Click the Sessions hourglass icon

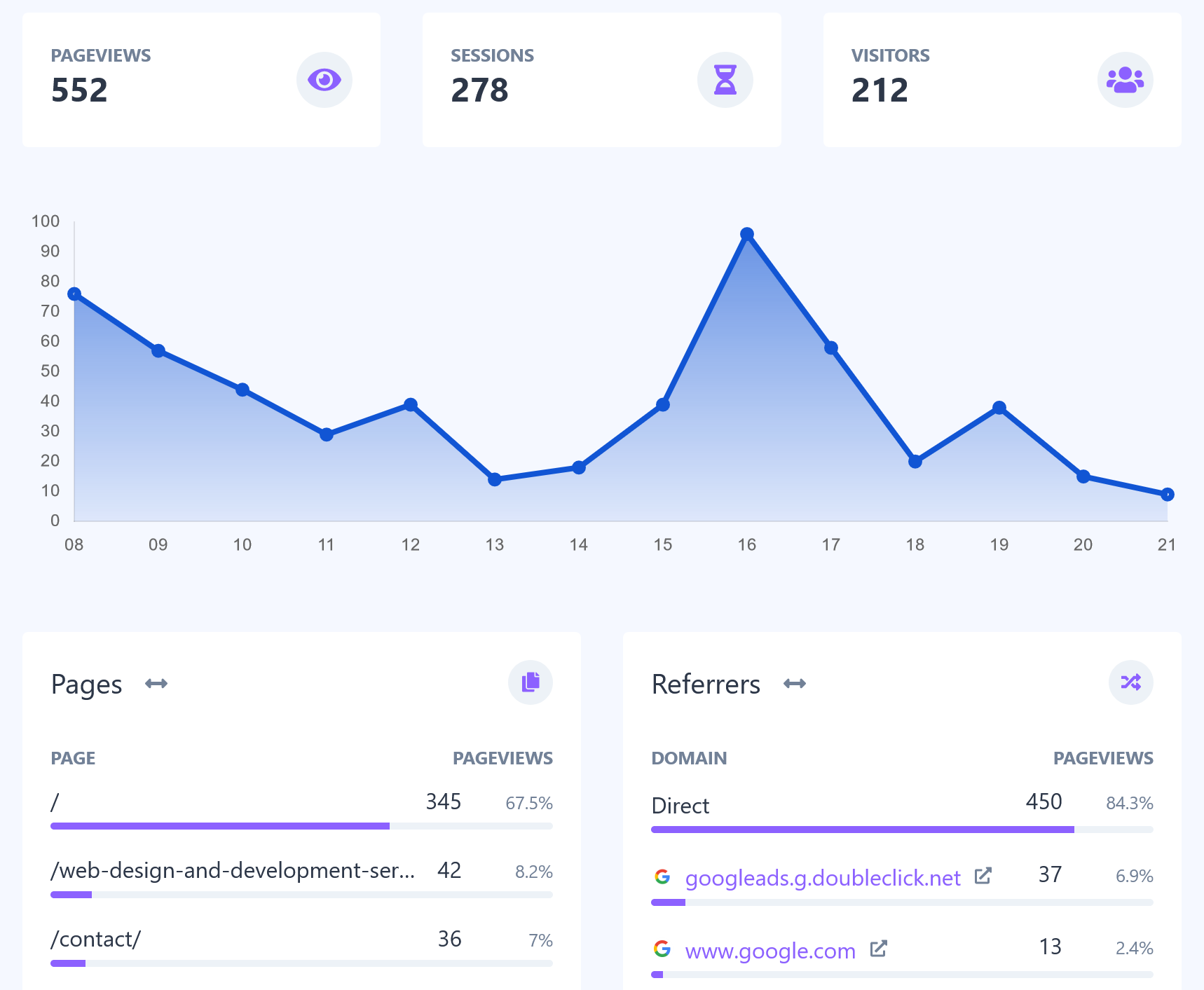(x=725, y=80)
